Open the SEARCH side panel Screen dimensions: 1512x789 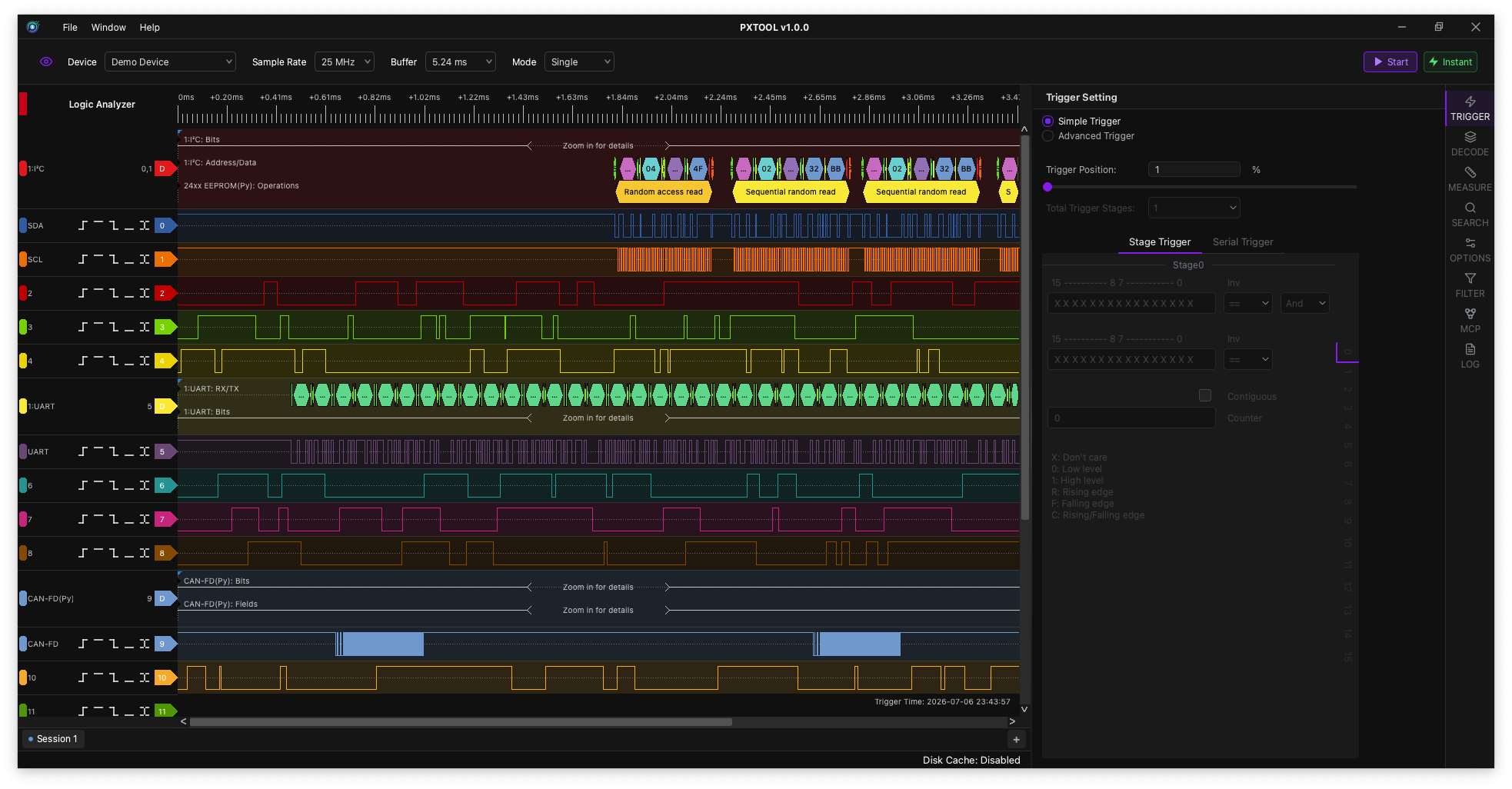[x=1470, y=215]
